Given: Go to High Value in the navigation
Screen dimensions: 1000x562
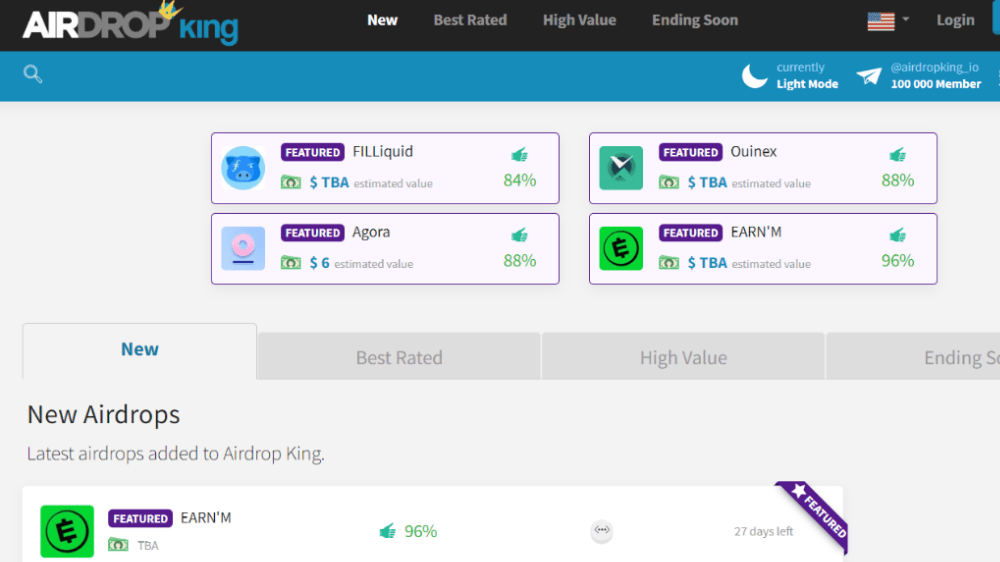Looking at the screenshot, I should tap(579, 20).
